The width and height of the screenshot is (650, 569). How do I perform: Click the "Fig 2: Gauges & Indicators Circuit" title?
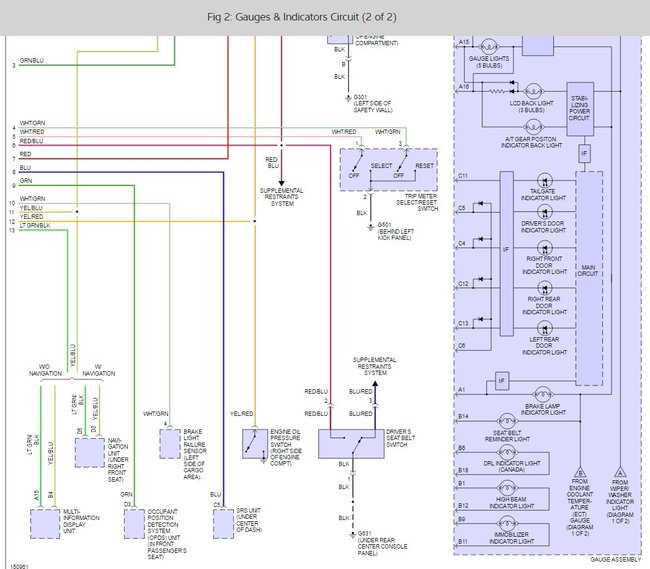[301, 17]
